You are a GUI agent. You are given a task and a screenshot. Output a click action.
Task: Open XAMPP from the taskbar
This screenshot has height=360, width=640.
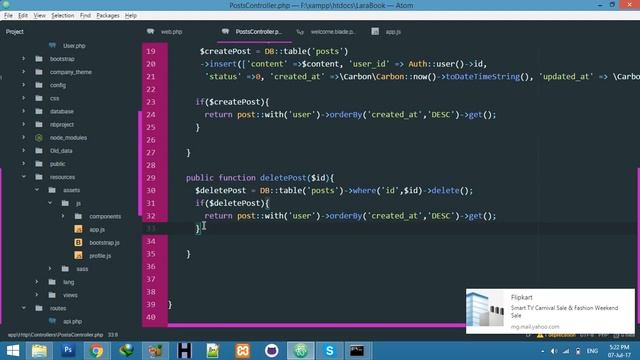pyautogui.click(x=242, y=351)
